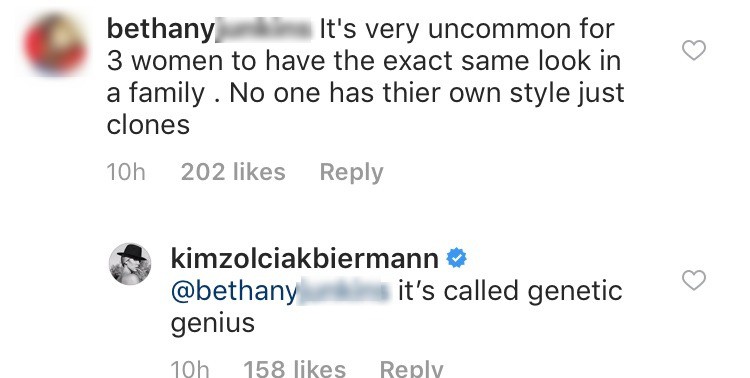Viewport: 750px width, 378px height.
Task: Open bethany's blurred profile picture
Action: click(55, 44)
